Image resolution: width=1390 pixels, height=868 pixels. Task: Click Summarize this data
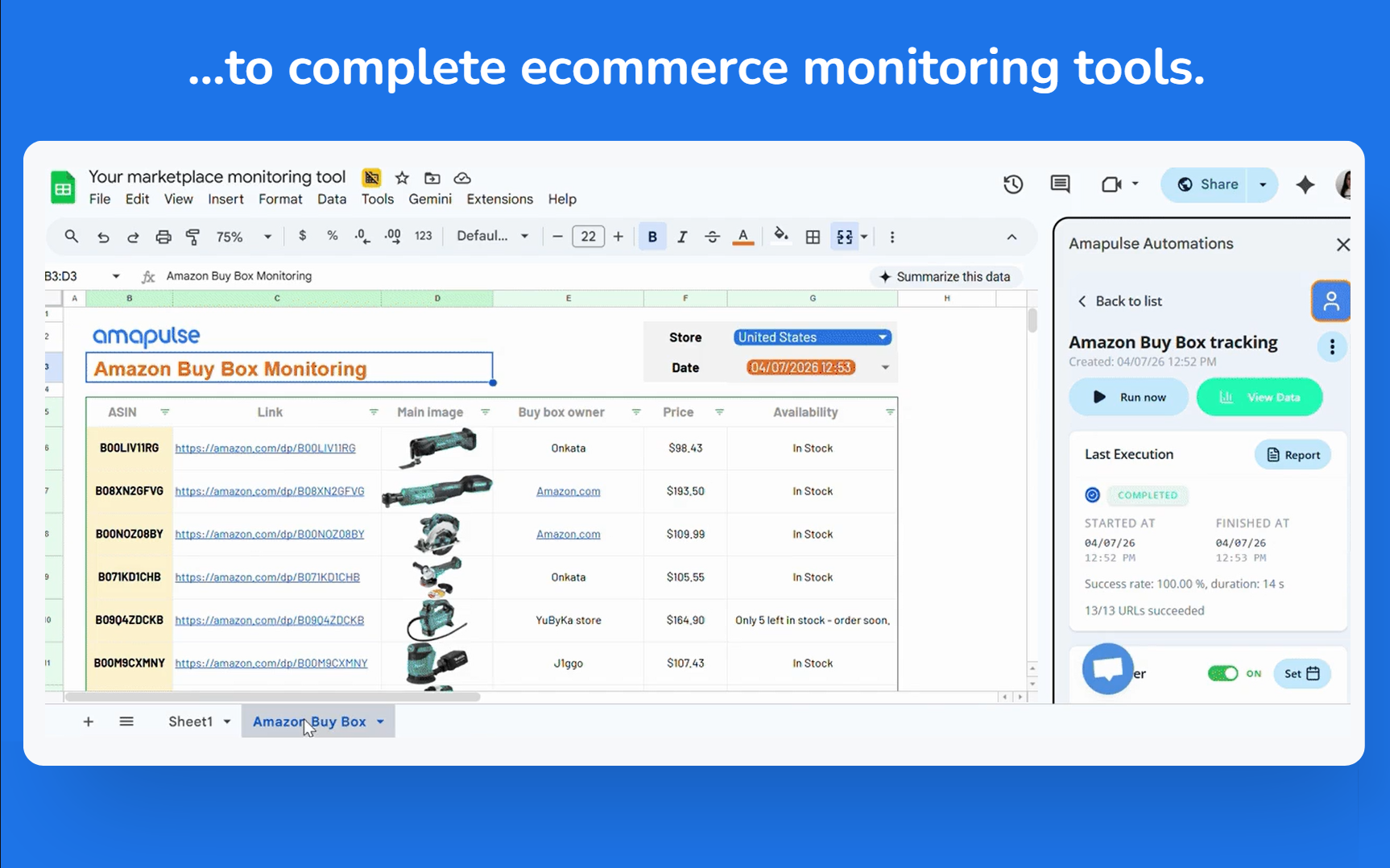click(x=945, y=277)
